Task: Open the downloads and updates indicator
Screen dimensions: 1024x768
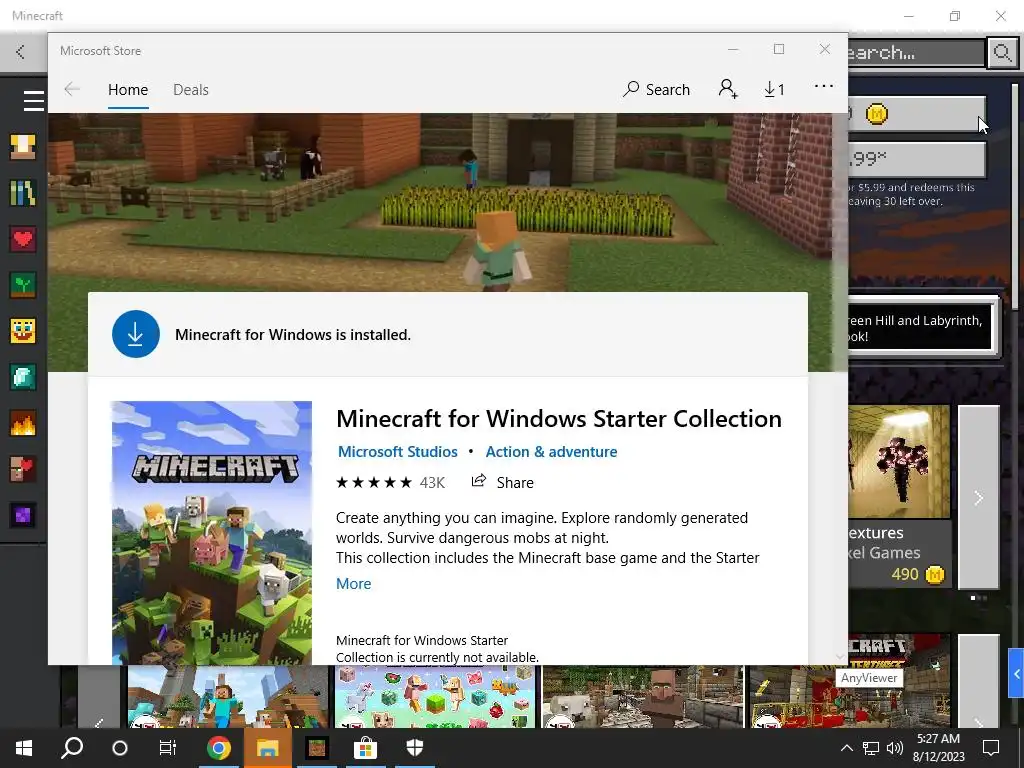Action: [x=774, y=89]
